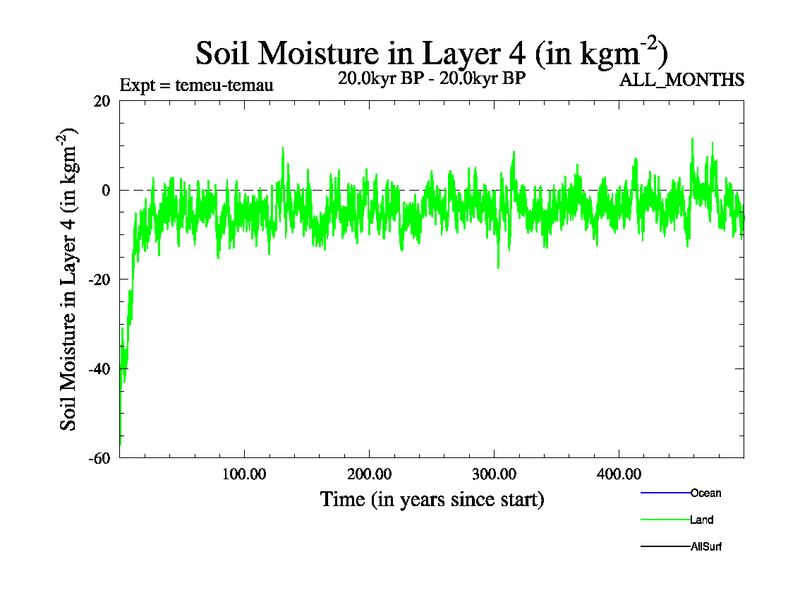Viewport: 800px width, 600px height.
Task: Click the black AllSurf legend line
Action: pos(664,548)
